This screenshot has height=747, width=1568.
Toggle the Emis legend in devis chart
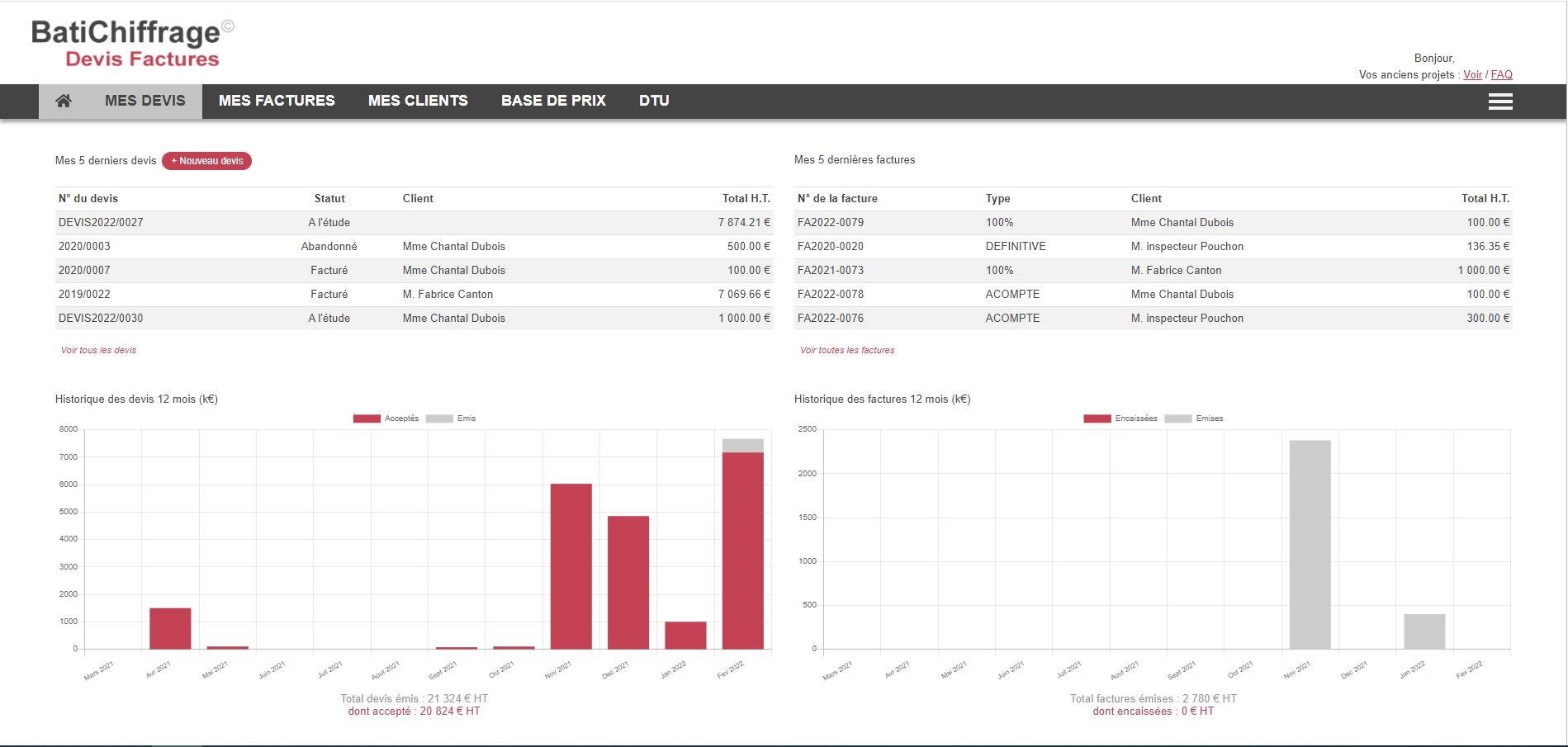point(451,418)
